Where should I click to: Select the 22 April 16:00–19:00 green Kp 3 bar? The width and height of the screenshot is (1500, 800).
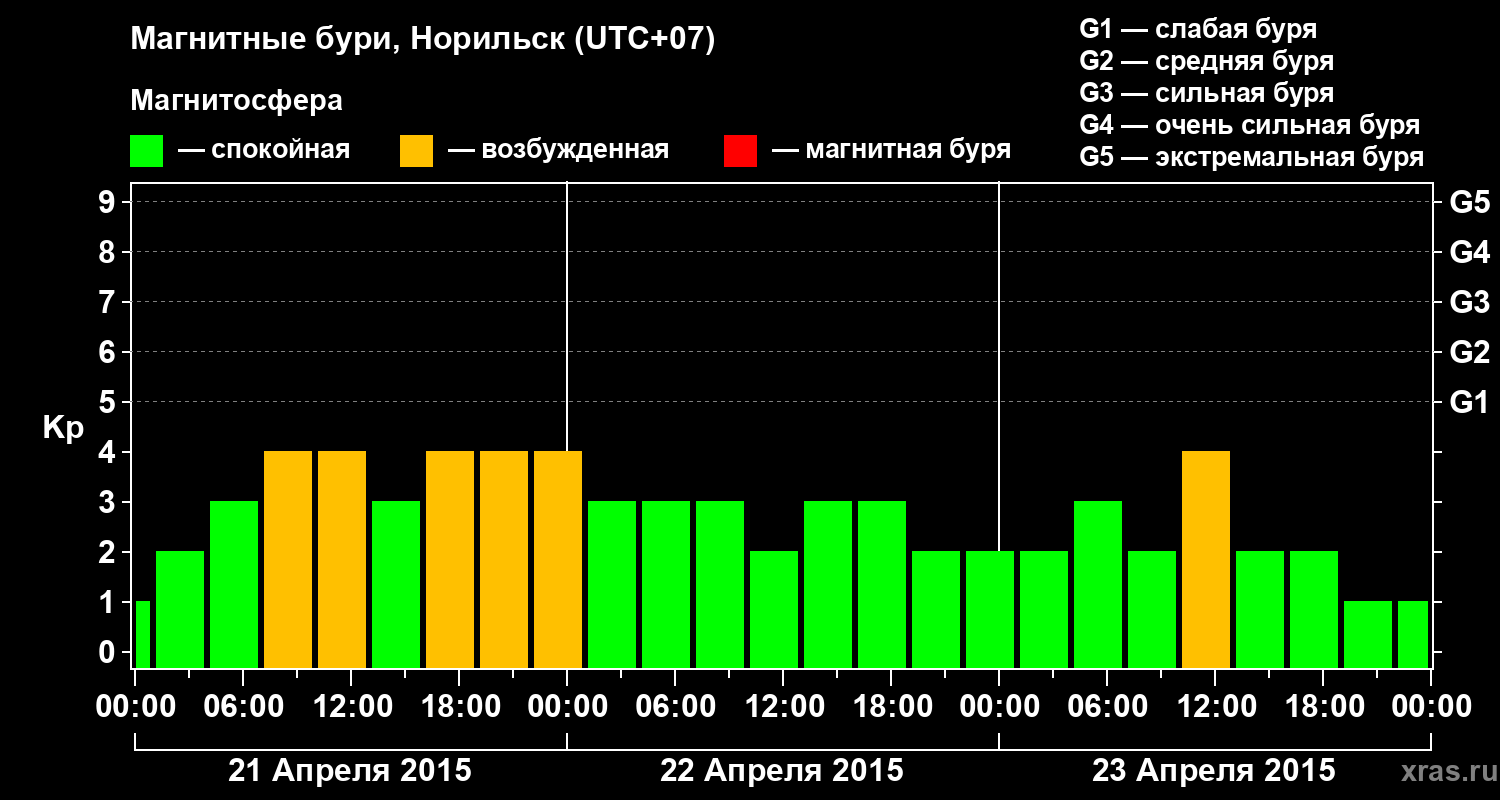[x=882, y=584]
